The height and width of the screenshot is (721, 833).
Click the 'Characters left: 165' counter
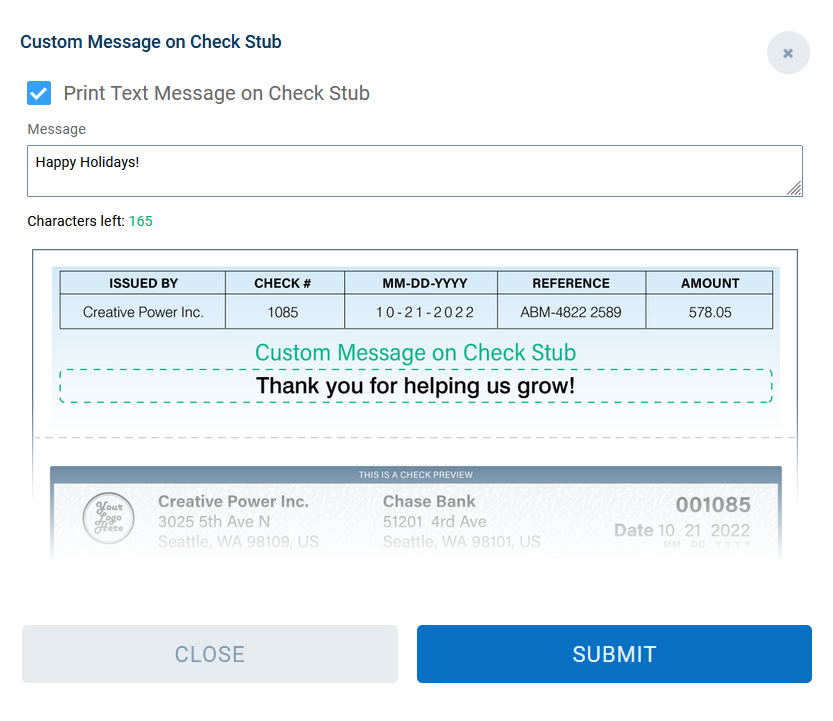pyautogui.click(x=90, y=221)
